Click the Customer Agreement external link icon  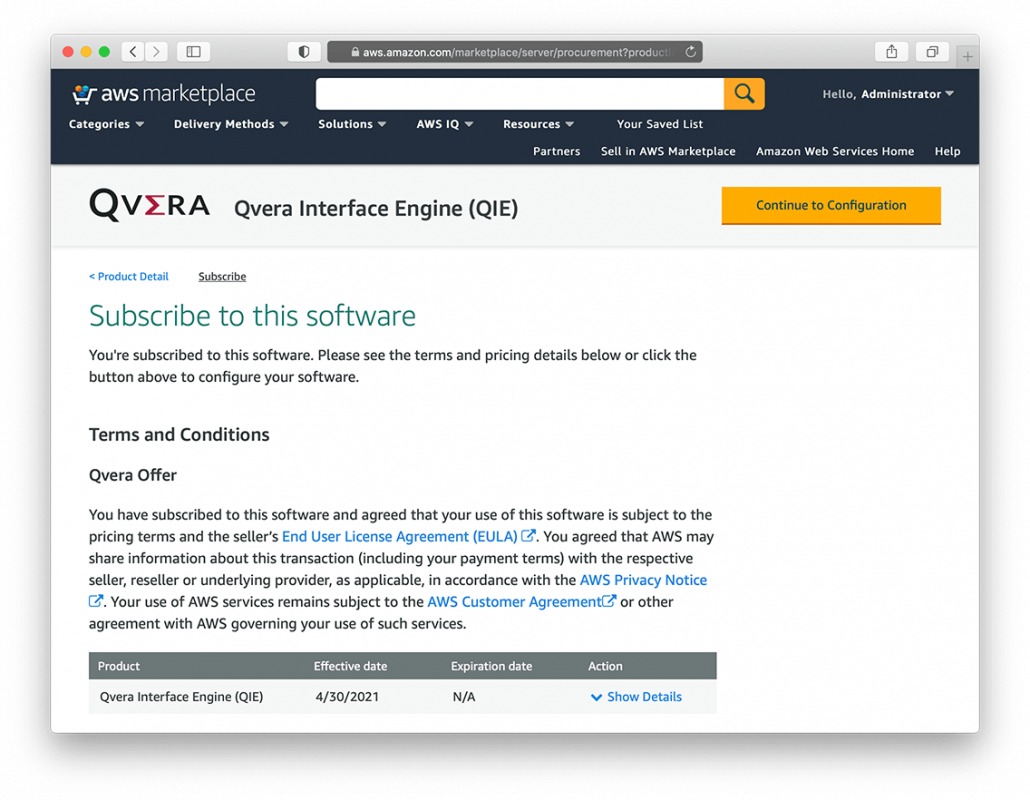click(x=609, y=600)
